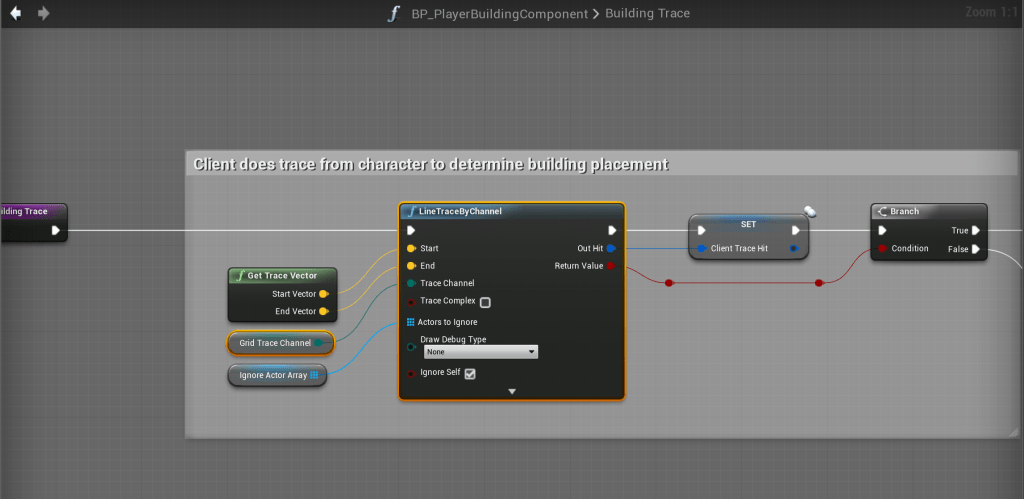The image size is (1024, 499).
Task: Click the LineTraceByChannel output execution pin
Action: coord(612,231)
